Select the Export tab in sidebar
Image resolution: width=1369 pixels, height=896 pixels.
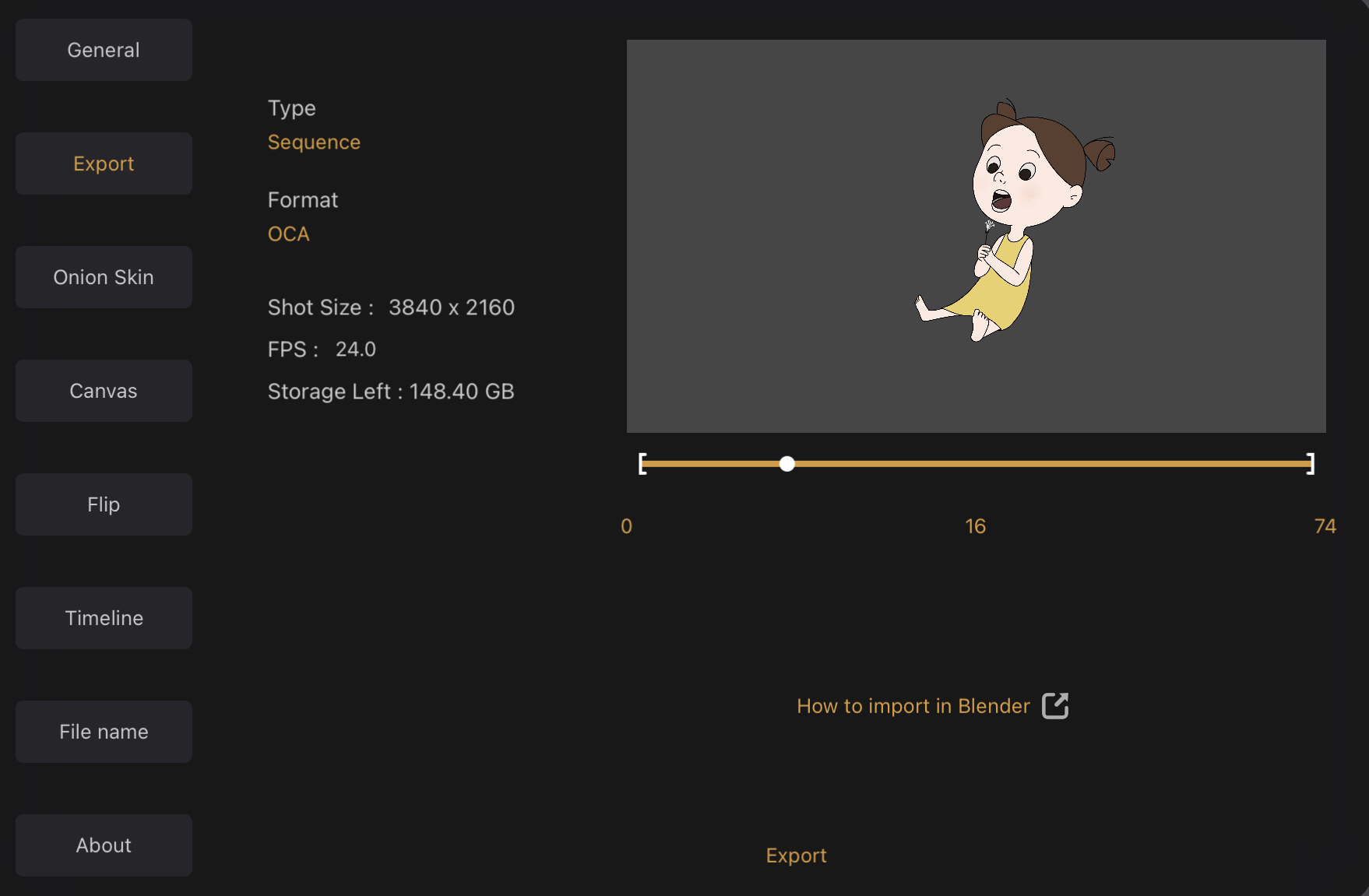tap(104, 163)
